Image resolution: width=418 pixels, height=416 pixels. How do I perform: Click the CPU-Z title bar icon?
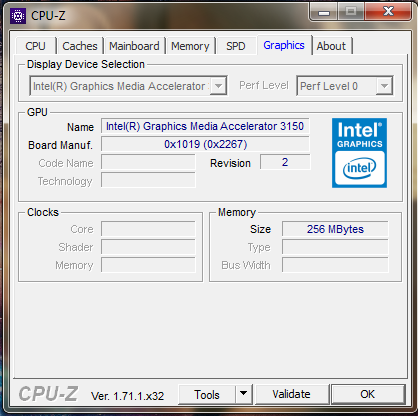[18, 16]
